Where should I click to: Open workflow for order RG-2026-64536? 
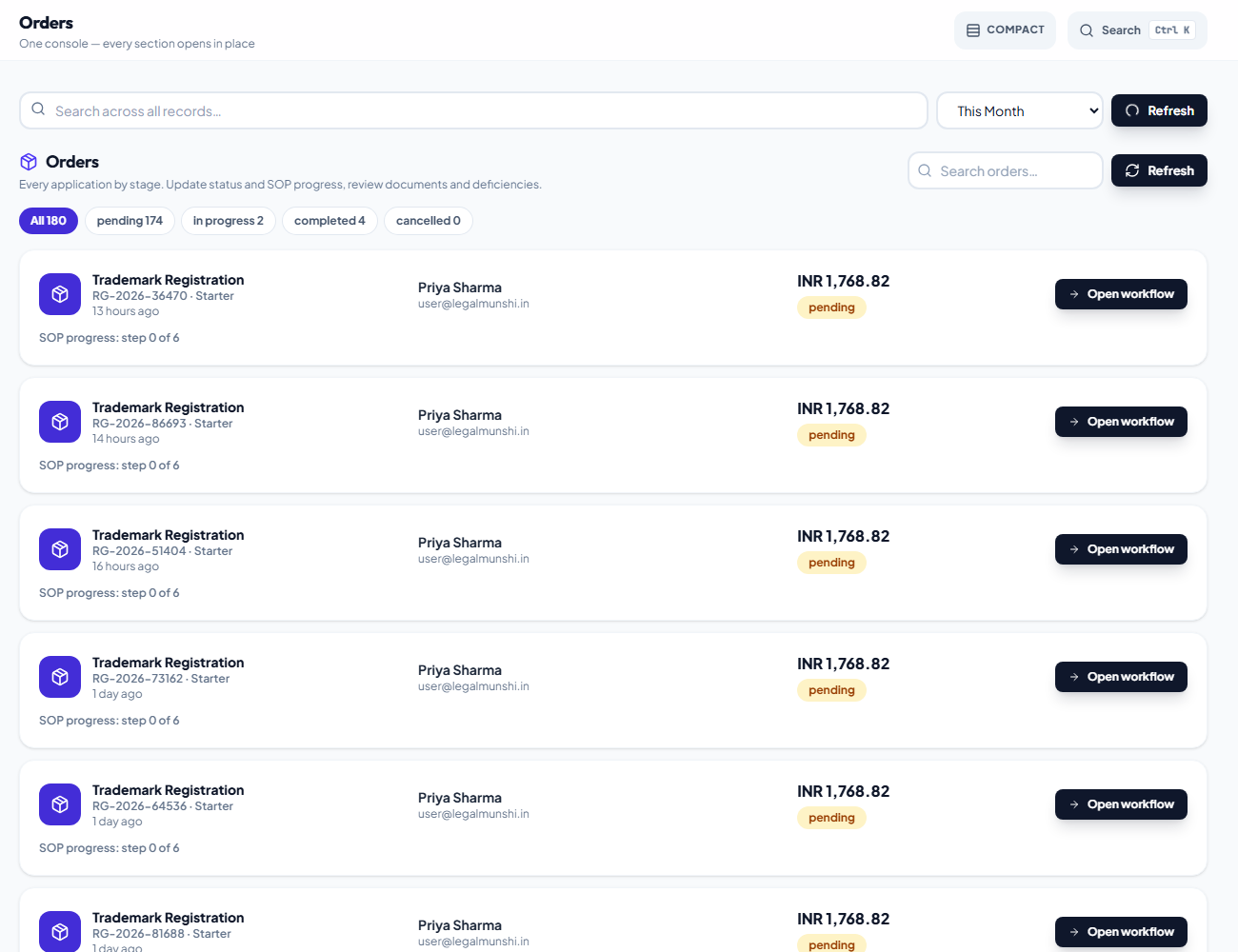(1121, 804)
